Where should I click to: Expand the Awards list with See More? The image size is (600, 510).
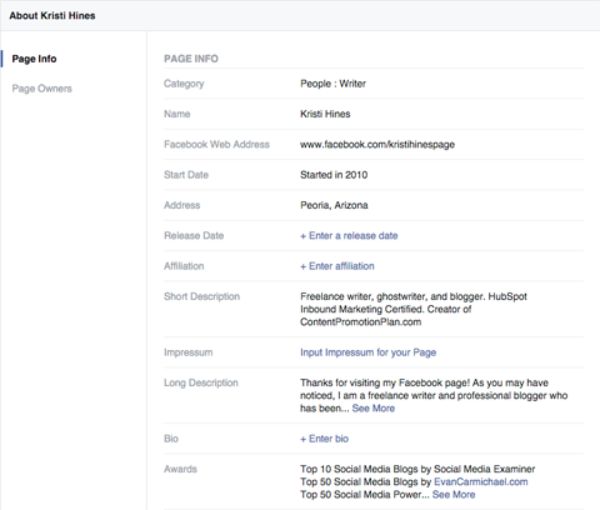453,495
